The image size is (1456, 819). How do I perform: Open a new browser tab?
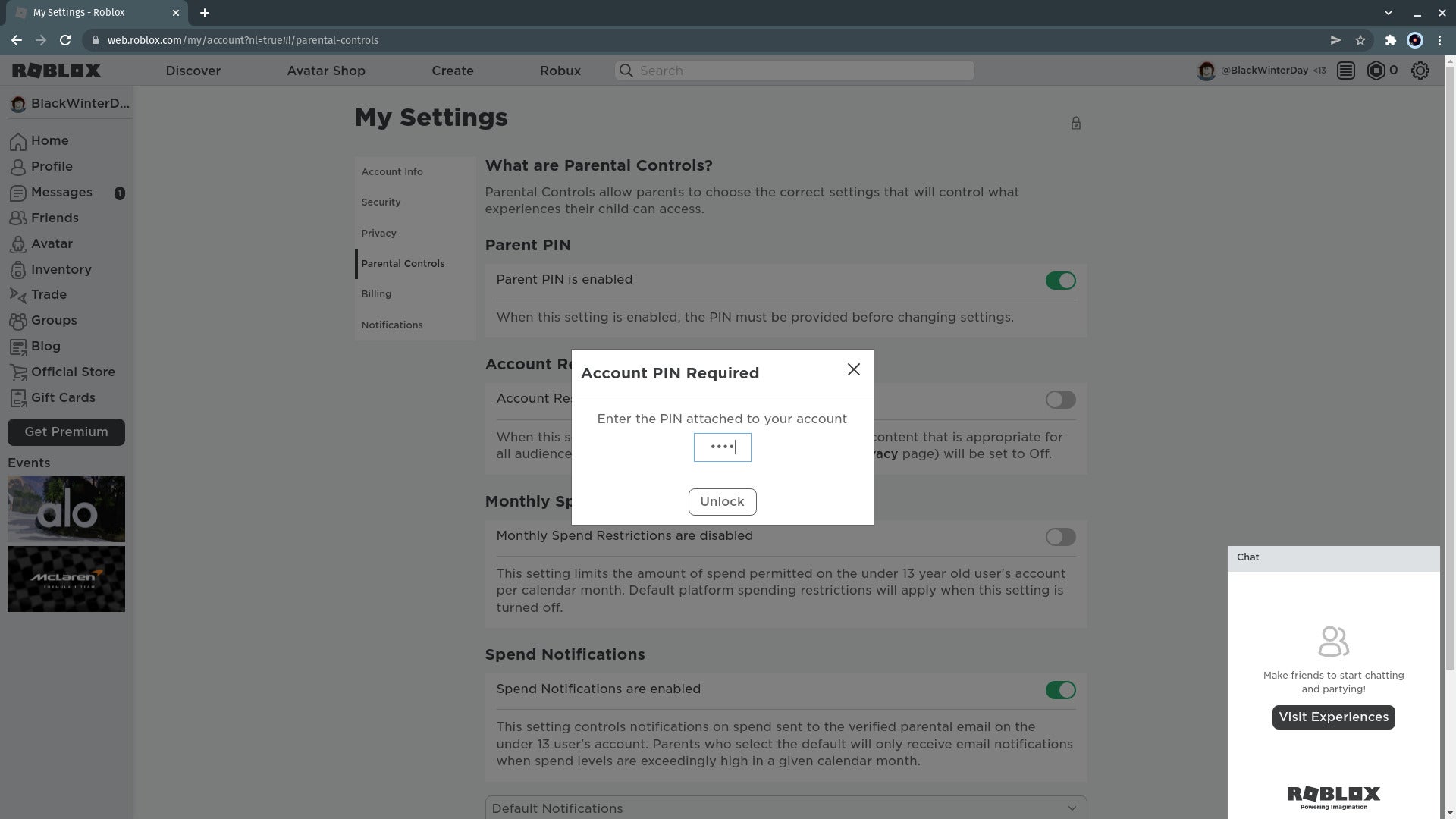tap(205, 13)
